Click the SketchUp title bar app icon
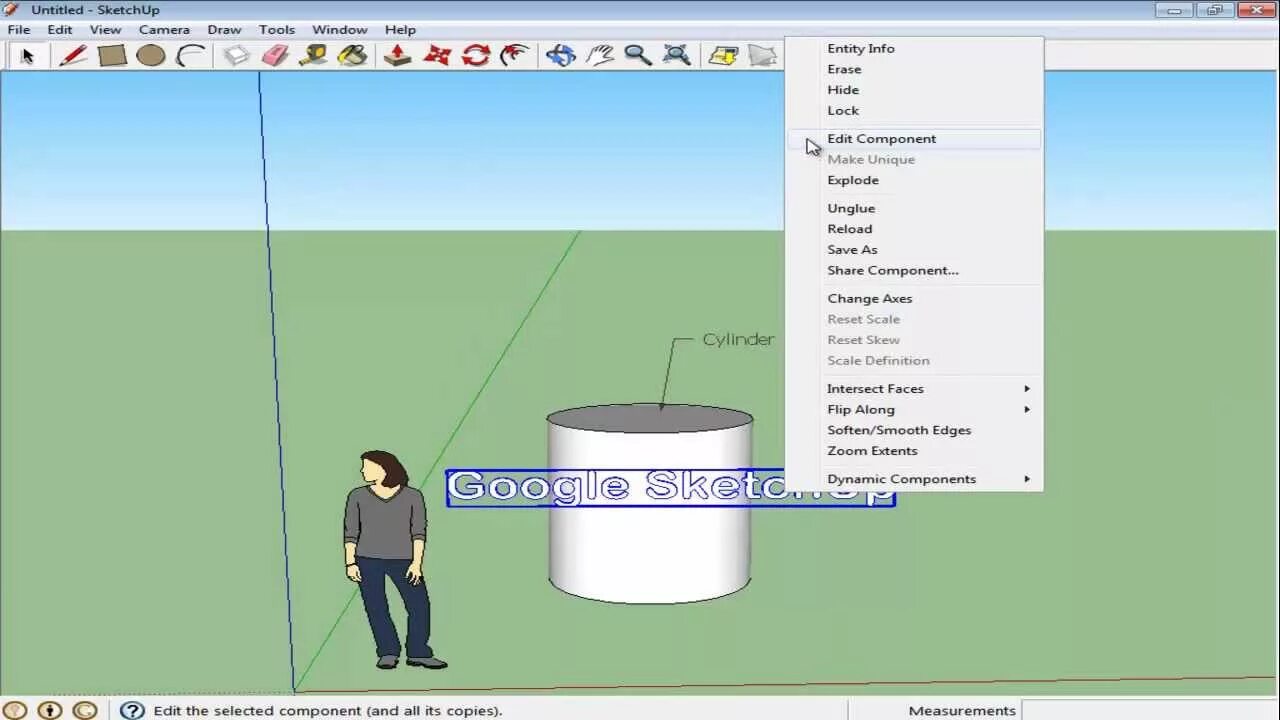1280x720 pixels. (12, 10)
